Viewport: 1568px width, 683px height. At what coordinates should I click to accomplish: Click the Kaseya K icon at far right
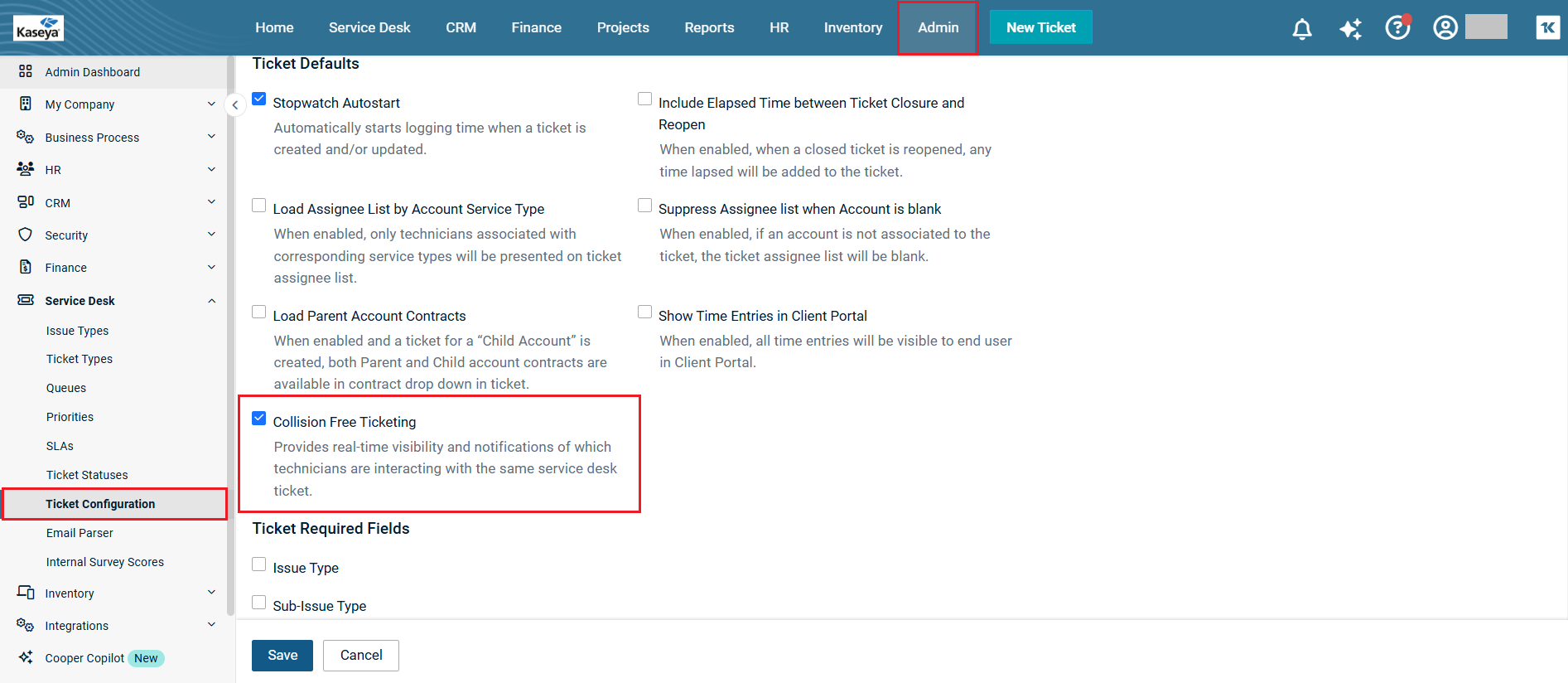pos(1547,28)
